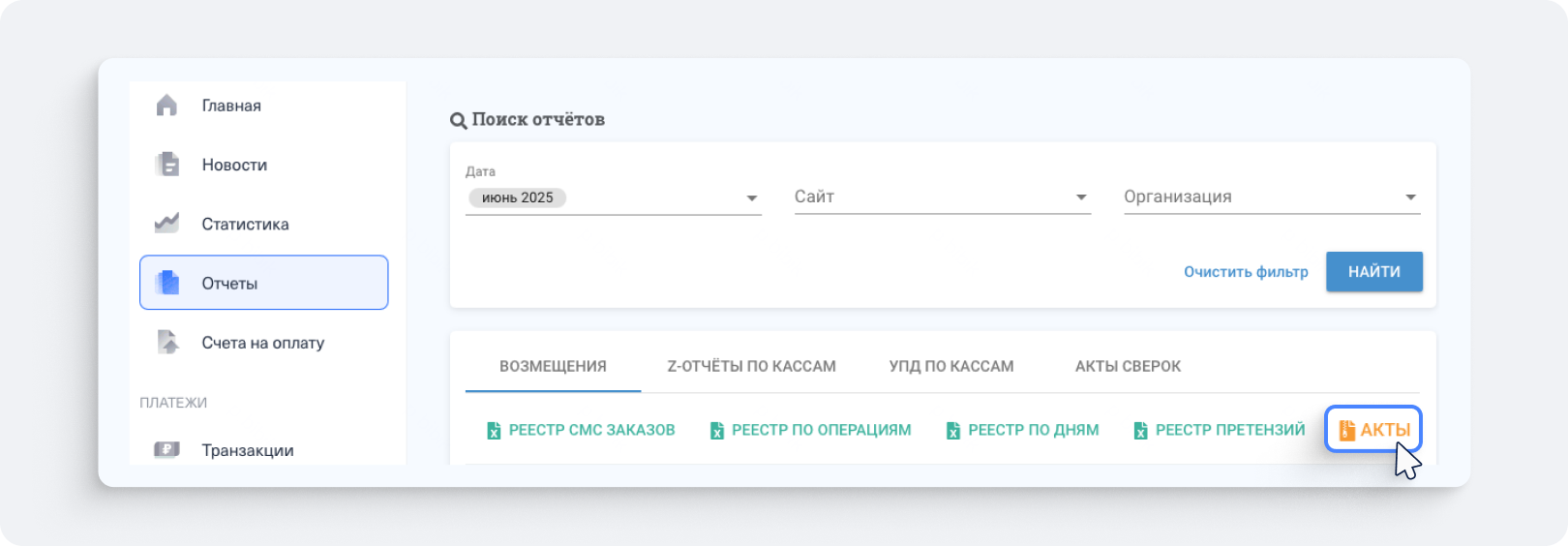Click the orange archive icon for Акты

point(1346,430)
